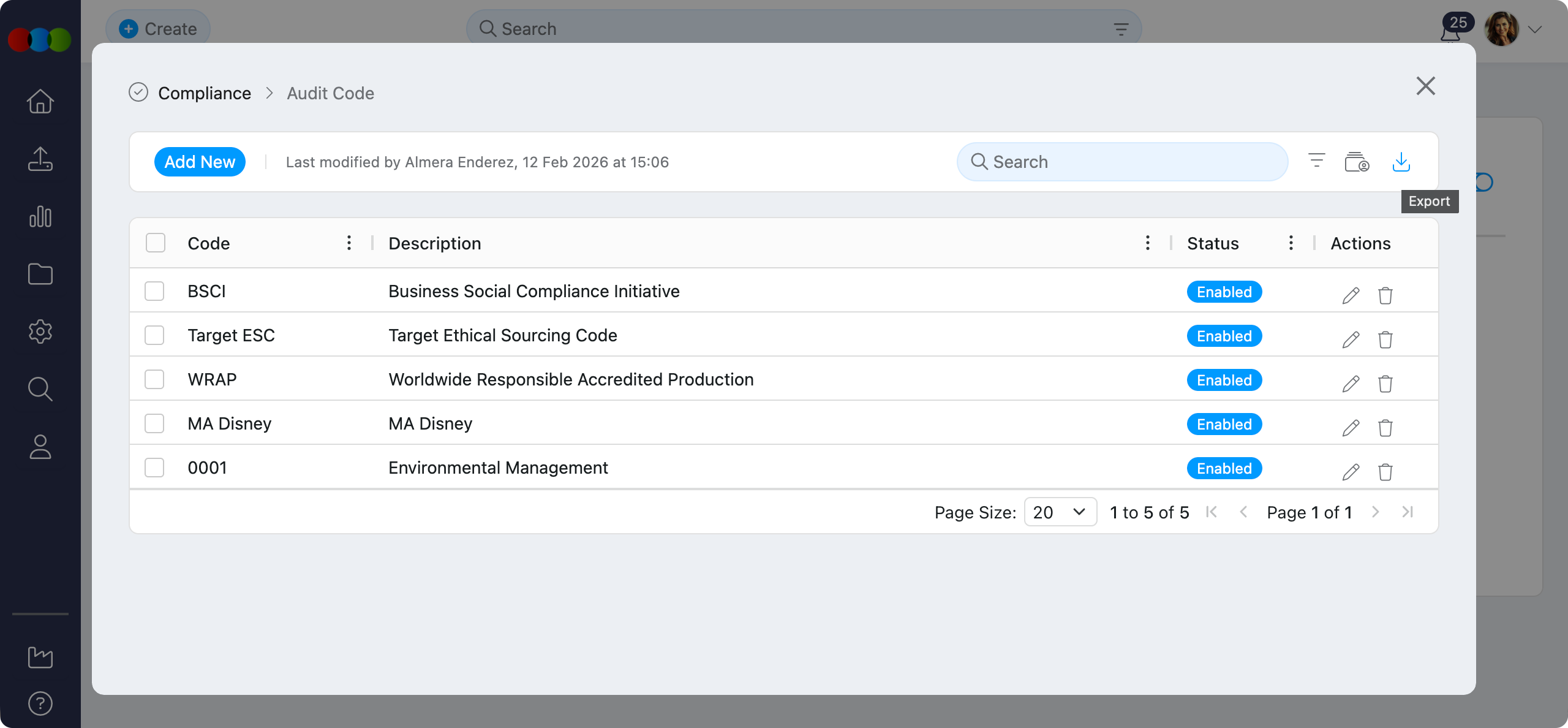Delete the WRAP audit code row
Viewport: 1568px width, 728px height.
(x=1385, y=384)
